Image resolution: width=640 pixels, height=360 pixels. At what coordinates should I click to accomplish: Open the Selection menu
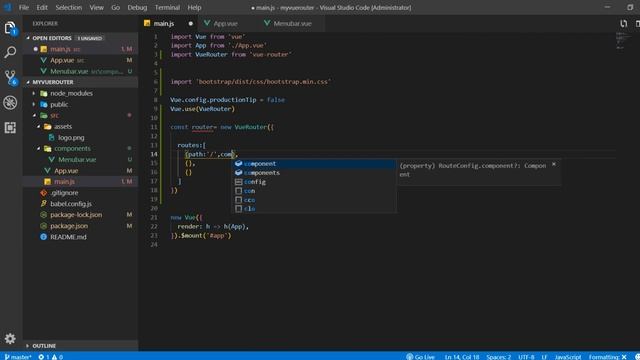(x=69, y=7)
